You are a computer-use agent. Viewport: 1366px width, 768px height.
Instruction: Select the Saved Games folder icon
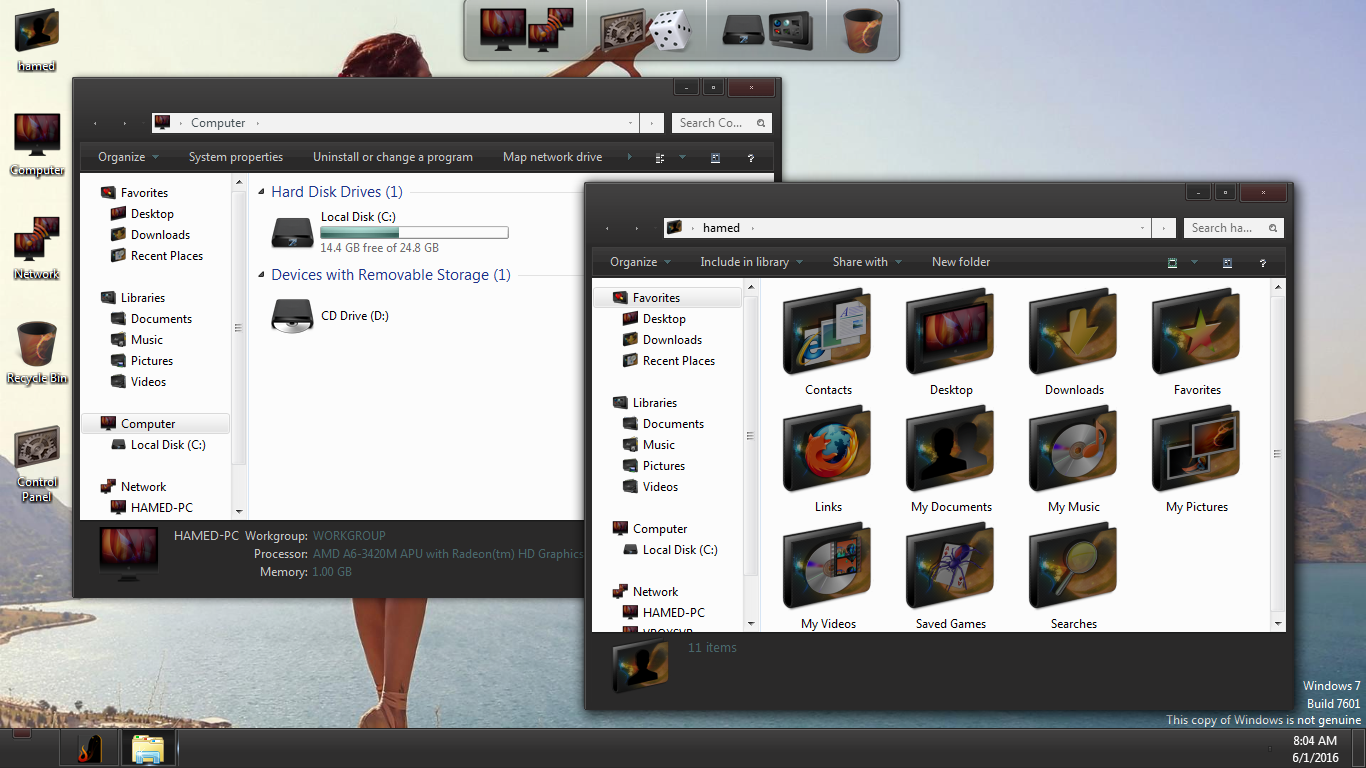click(x=950, y=567)
